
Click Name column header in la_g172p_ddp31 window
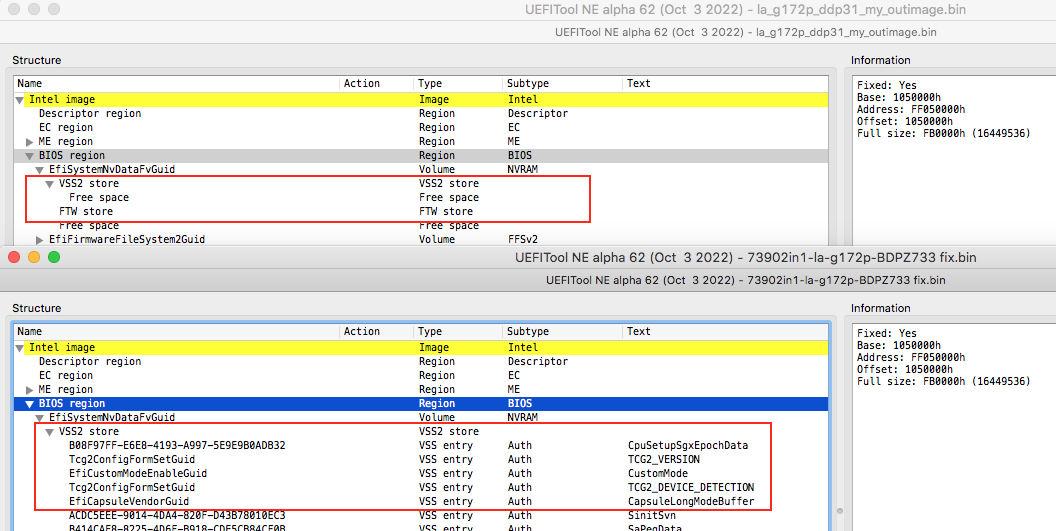pyautogui.click(x=177, y=84)
